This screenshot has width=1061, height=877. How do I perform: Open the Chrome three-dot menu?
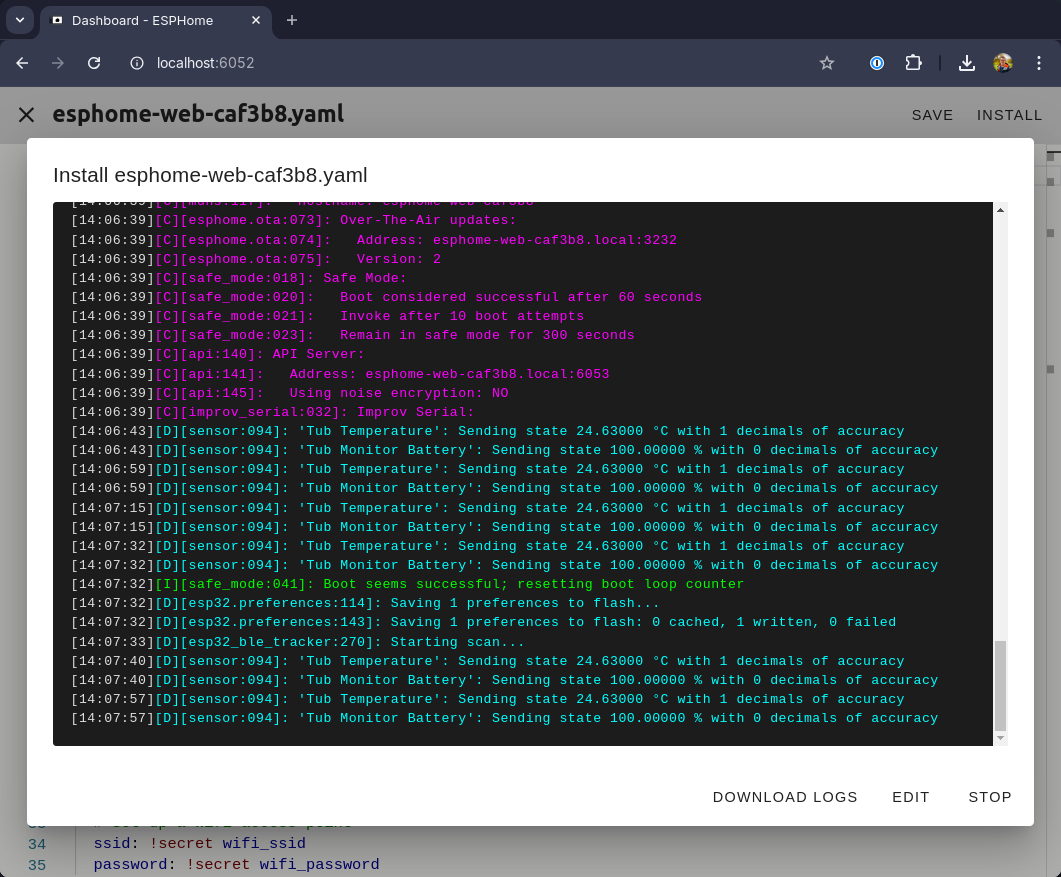1038,63
